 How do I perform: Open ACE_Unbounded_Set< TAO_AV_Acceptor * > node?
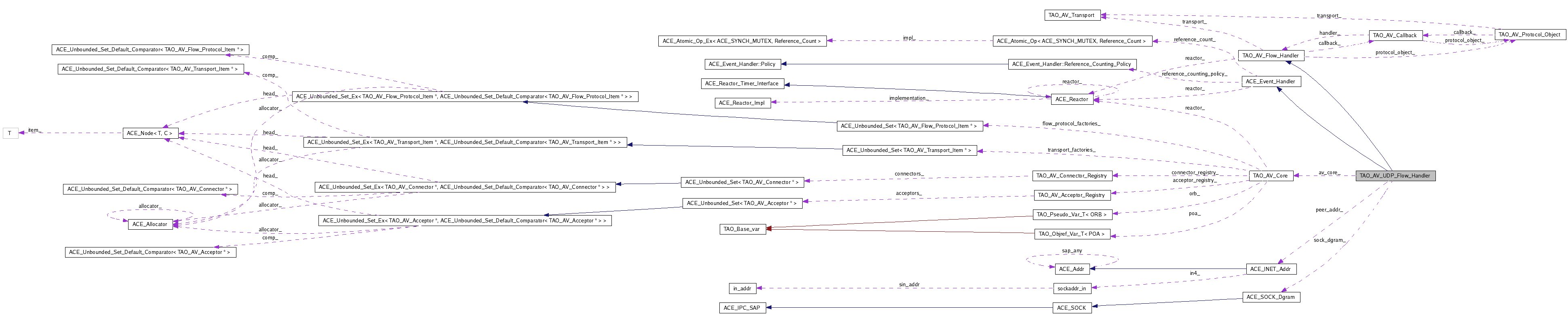pos(742,203)
